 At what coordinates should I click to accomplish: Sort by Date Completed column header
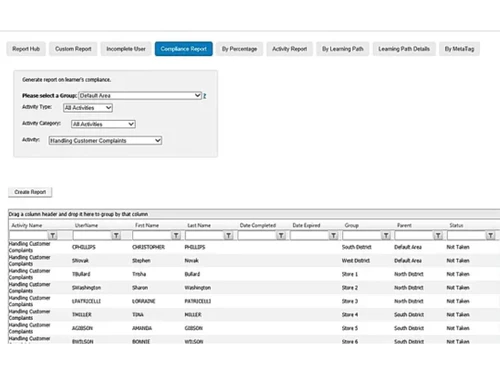[258, 225]
